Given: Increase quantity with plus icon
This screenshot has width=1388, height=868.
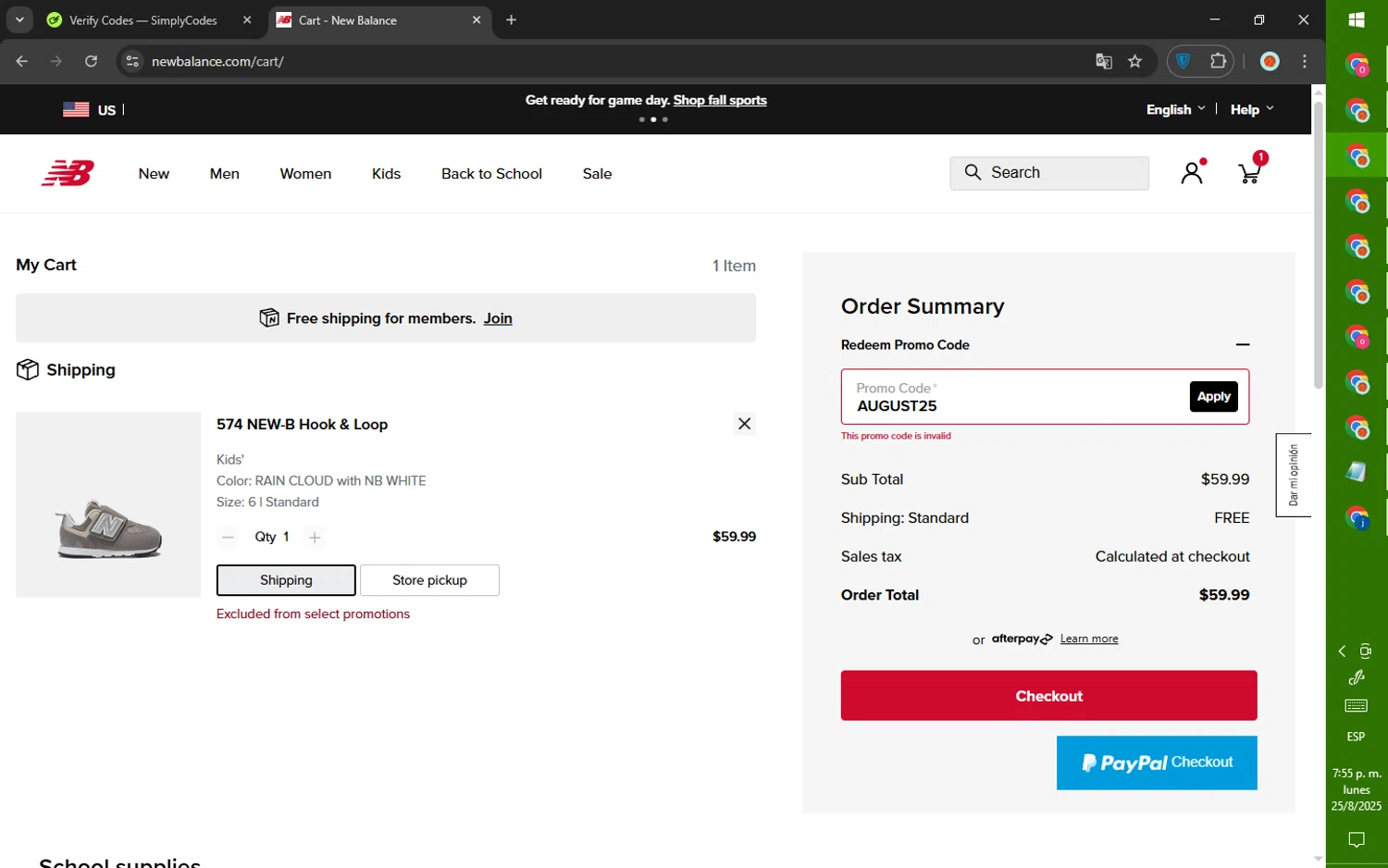Looking at the screenshot, I should coord(315,537).
